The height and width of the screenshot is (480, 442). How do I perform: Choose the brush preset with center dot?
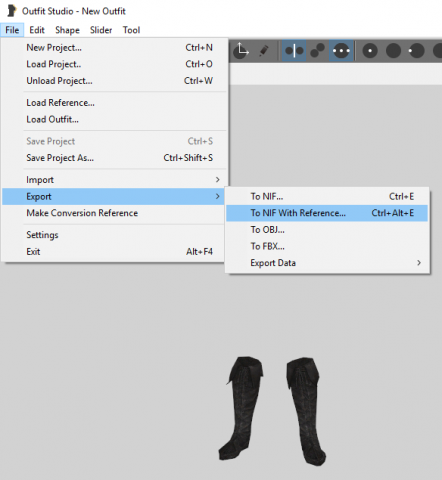[x=370, y=51]
